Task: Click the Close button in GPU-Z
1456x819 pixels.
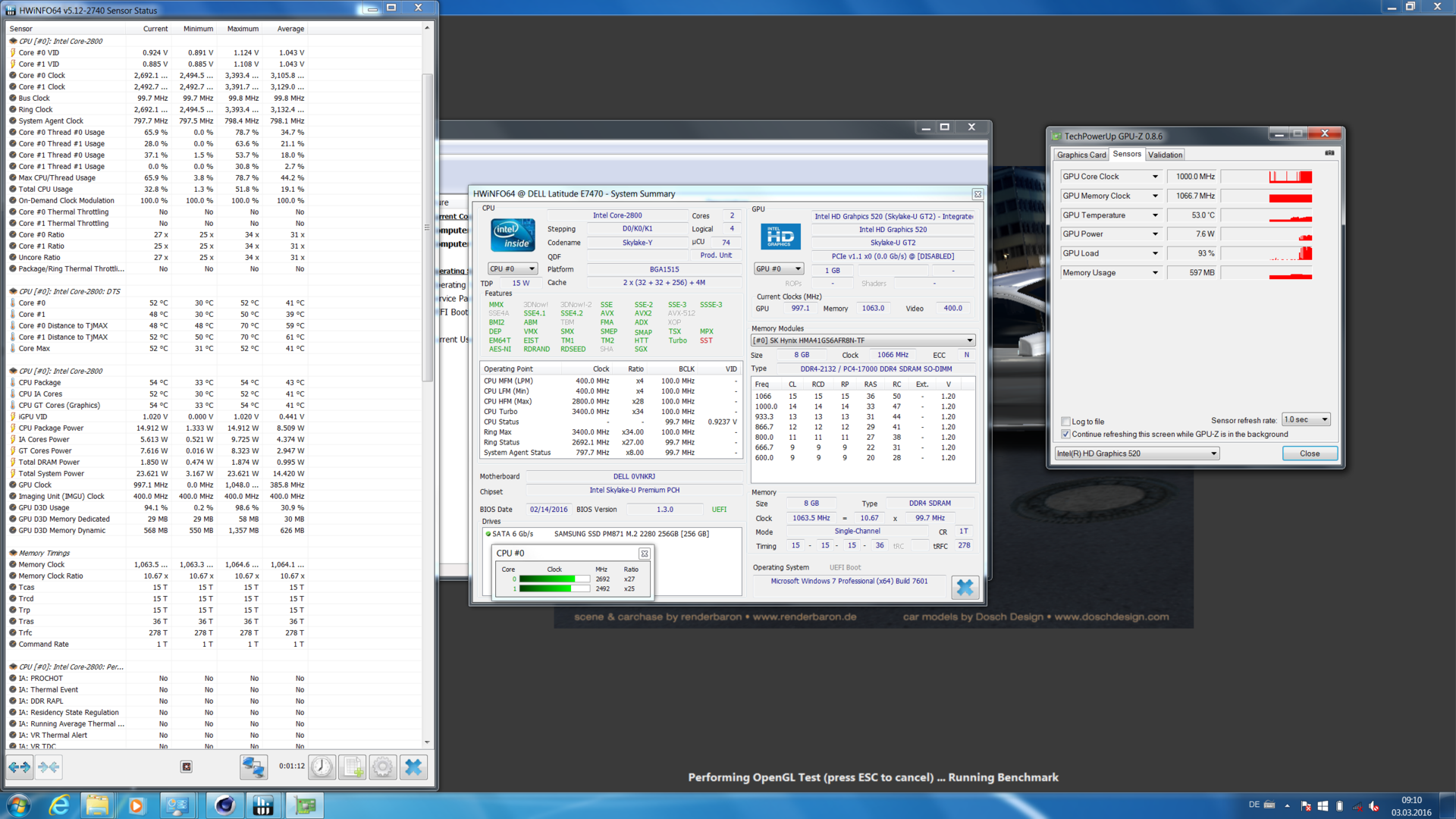Action: tap(1310, 453)
